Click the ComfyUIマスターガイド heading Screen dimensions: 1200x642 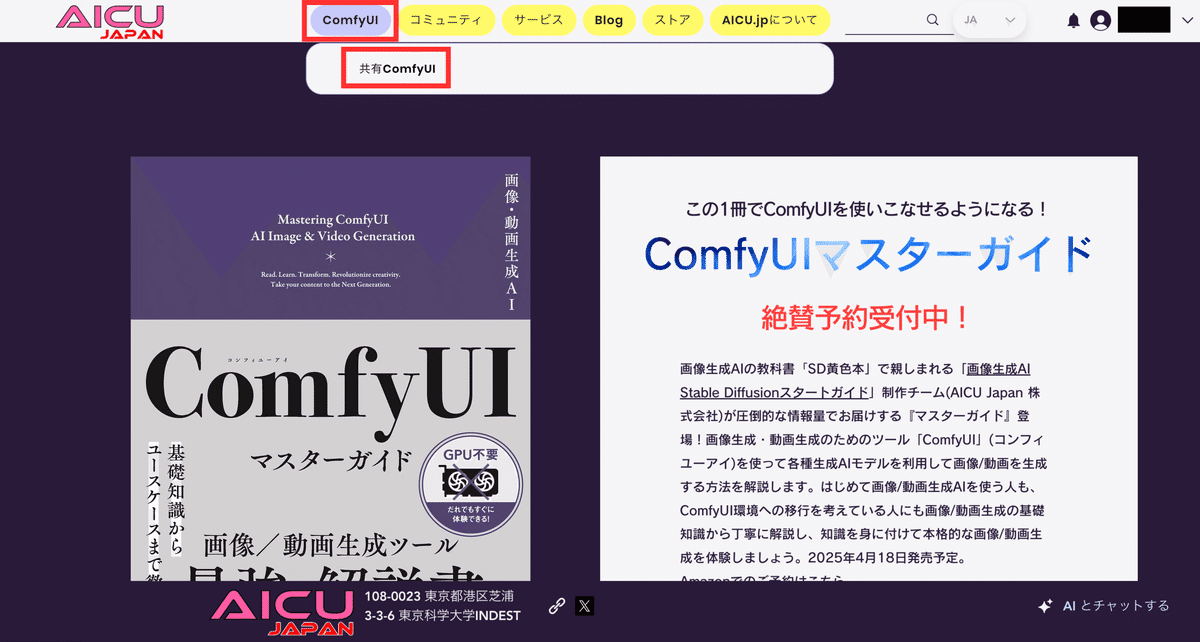coord(868,255)
